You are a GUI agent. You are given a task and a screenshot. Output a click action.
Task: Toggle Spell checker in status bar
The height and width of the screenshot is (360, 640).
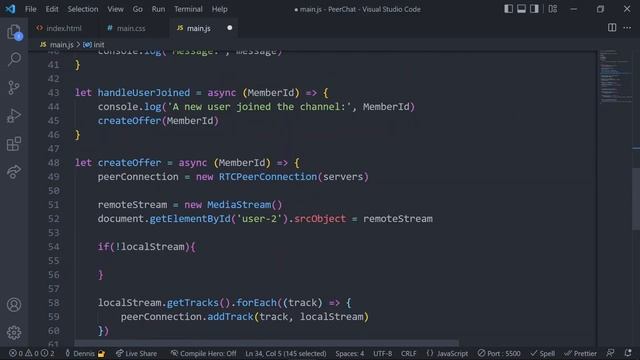[x=542, y=353]
